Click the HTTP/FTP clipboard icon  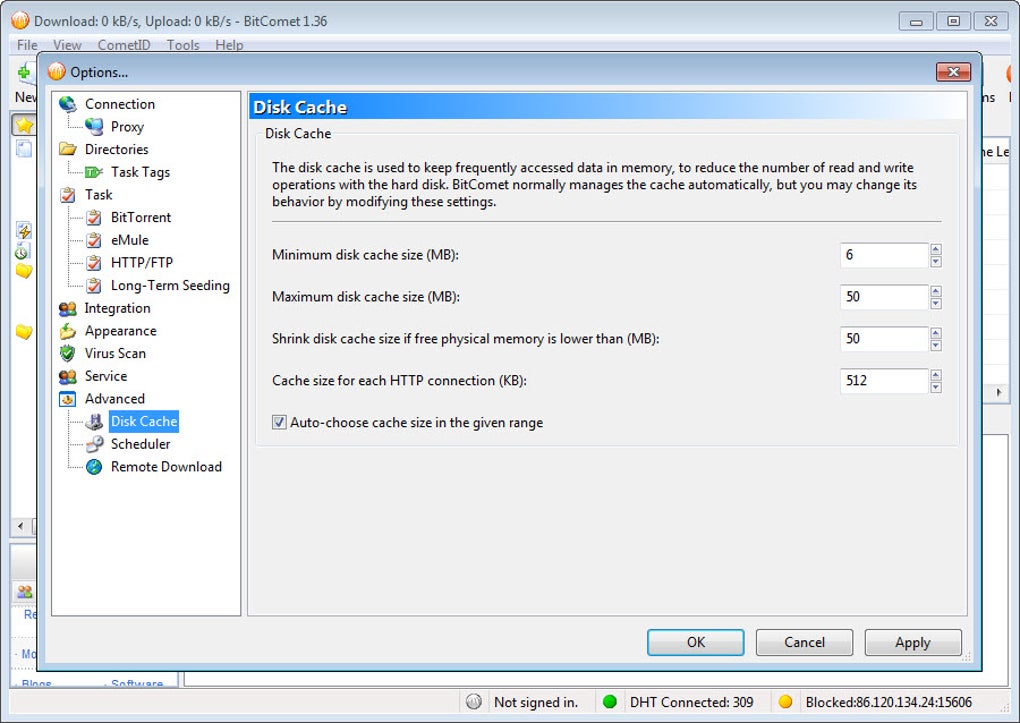coord(94,263)
